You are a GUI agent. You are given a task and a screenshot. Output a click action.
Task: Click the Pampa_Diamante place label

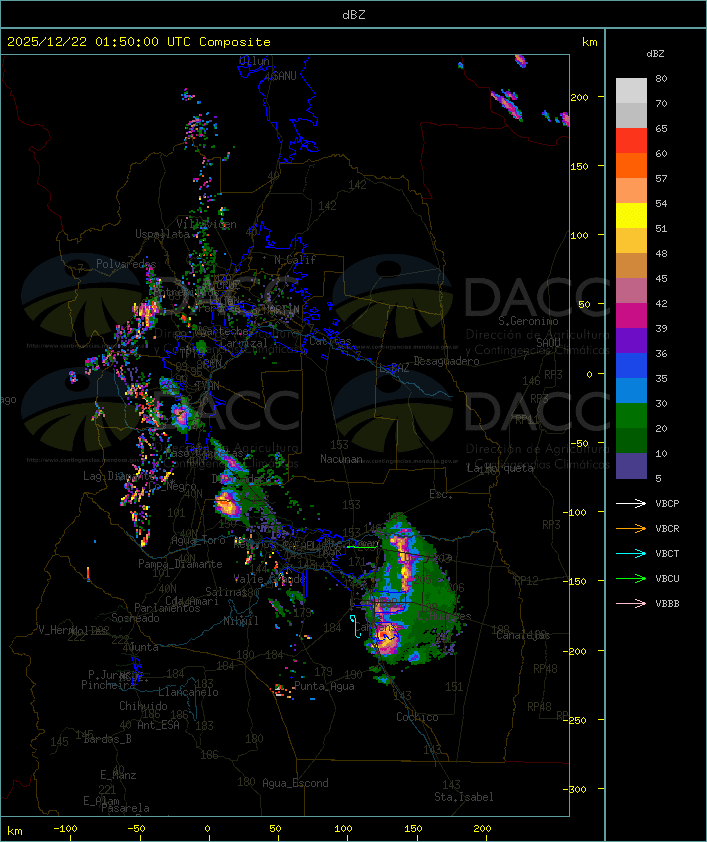(180, 564)
